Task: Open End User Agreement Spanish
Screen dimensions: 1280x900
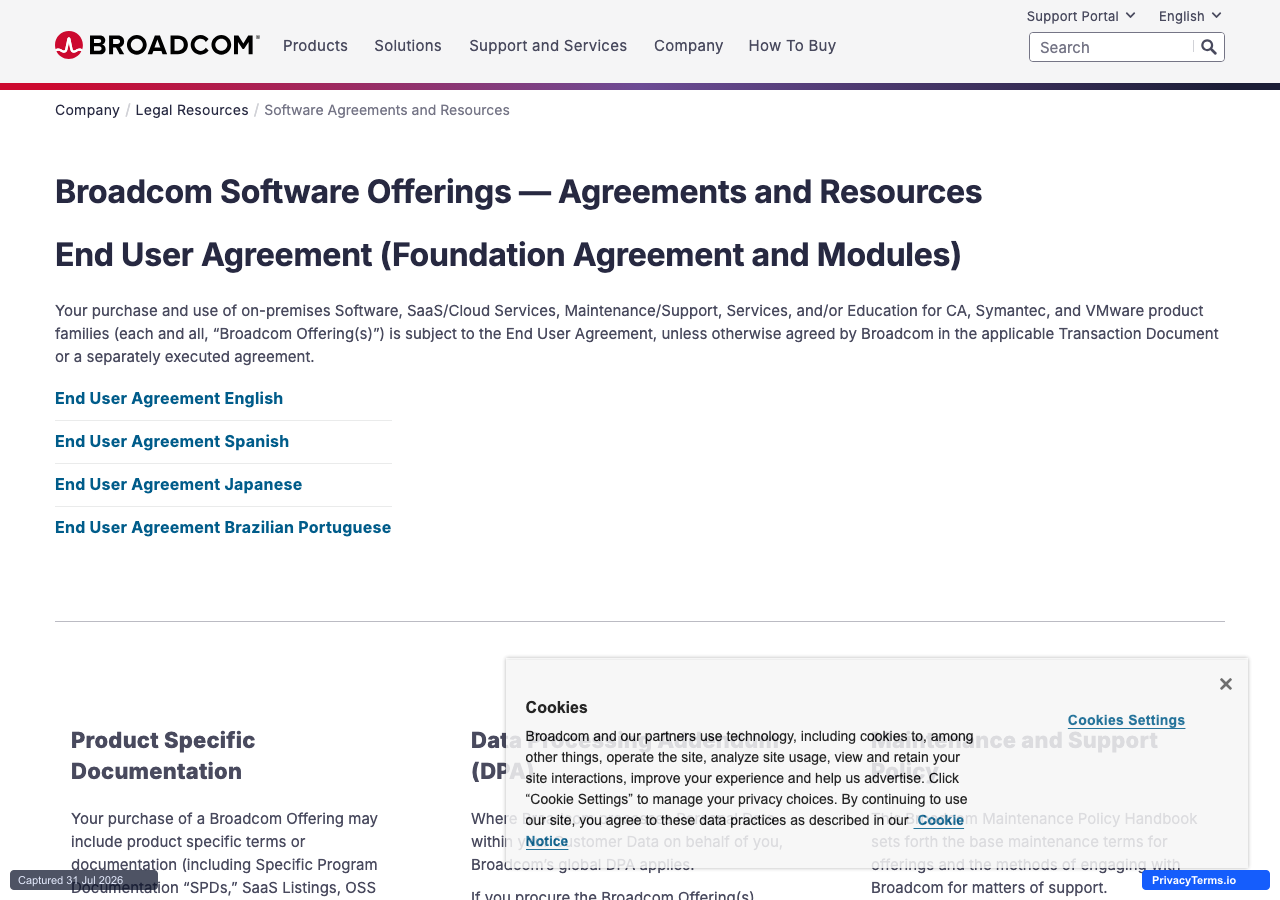Action: pyautogui.click(x=172, y=441)
